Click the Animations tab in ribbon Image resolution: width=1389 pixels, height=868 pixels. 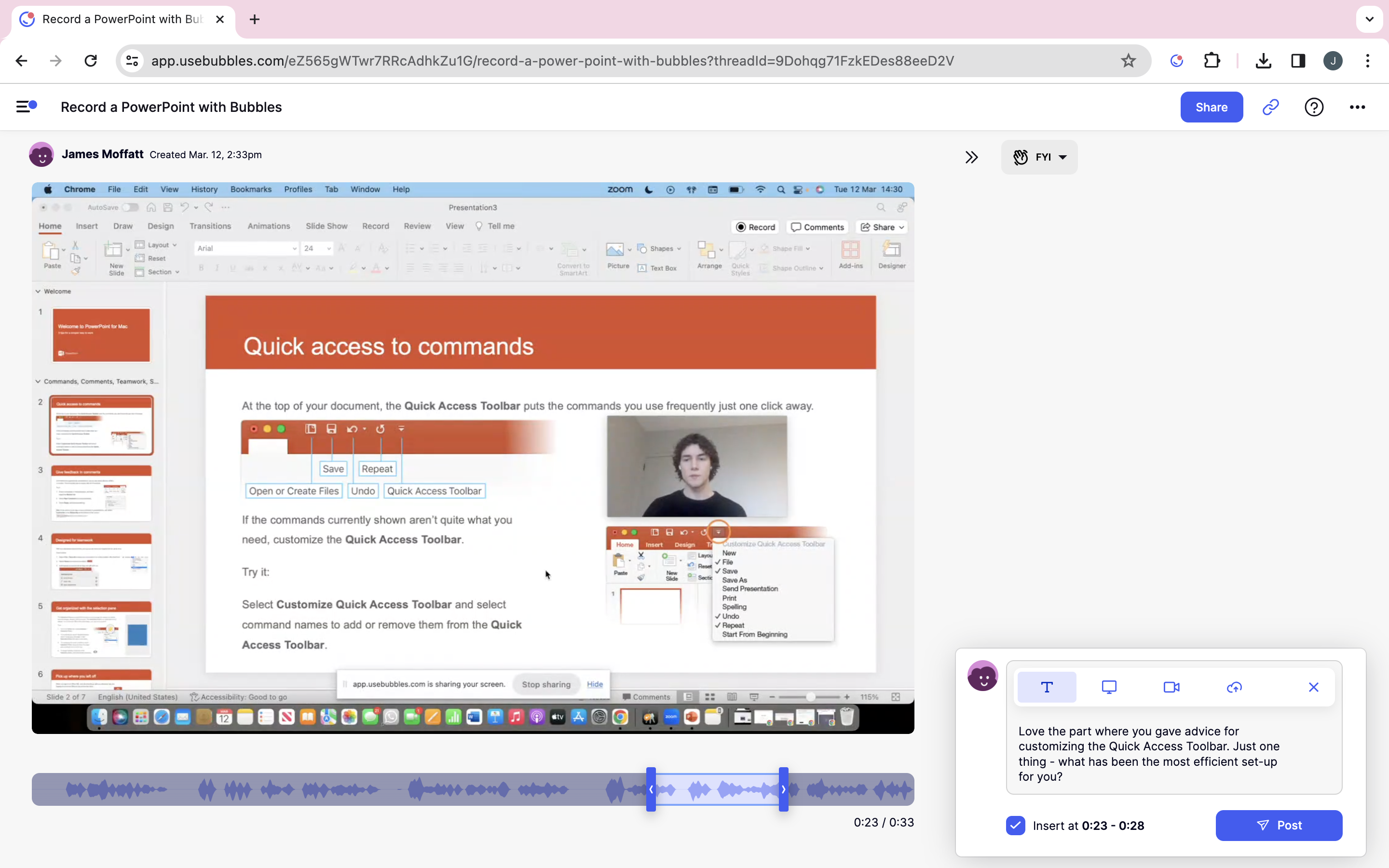269,225
